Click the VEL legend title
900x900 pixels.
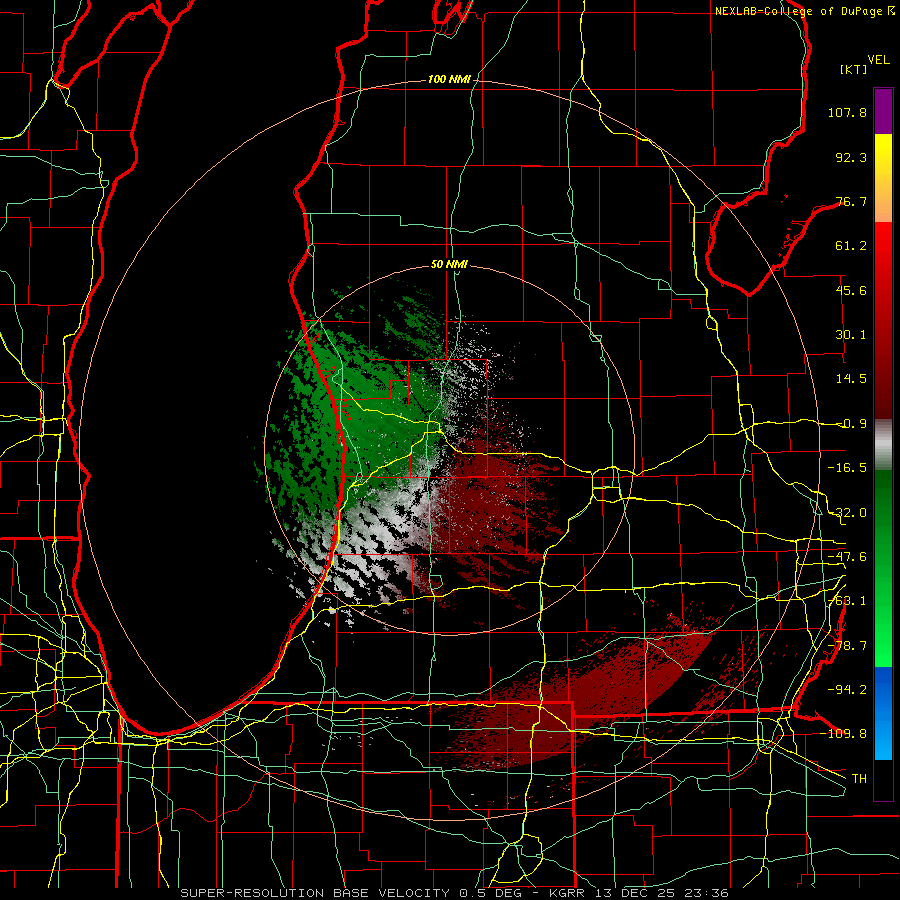coord(878,60)
